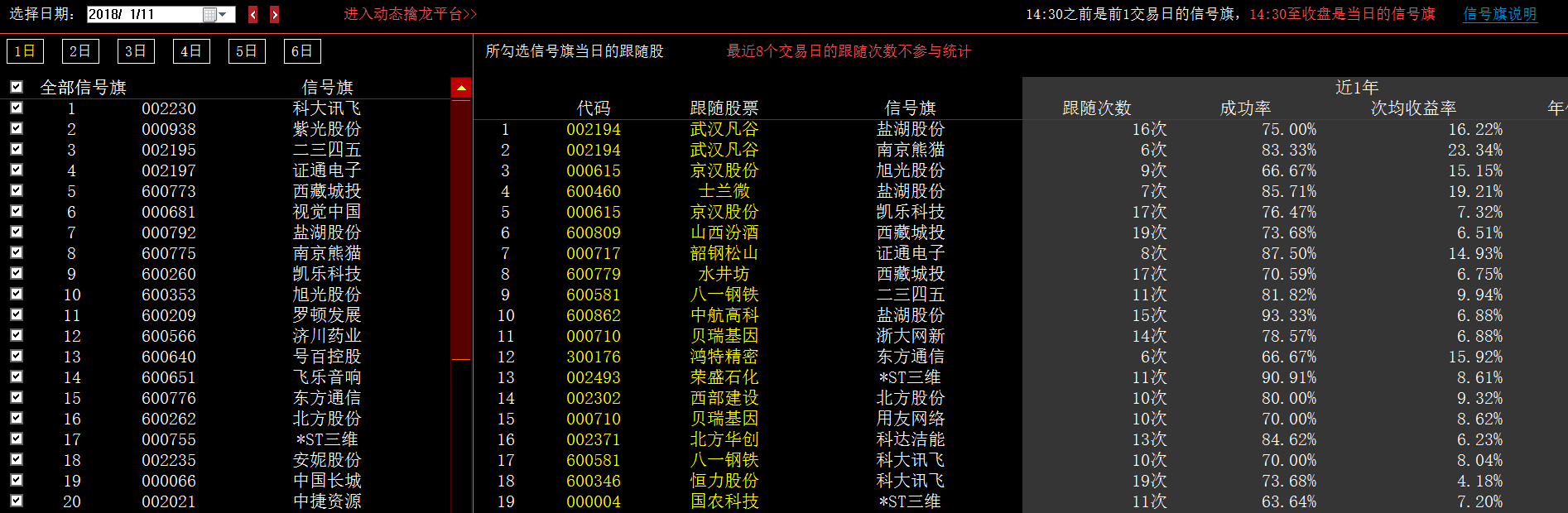This screenshot has width=1568, height=513.
Task: Switch to the 6日 tab
Action: click(x=301, y=51)
